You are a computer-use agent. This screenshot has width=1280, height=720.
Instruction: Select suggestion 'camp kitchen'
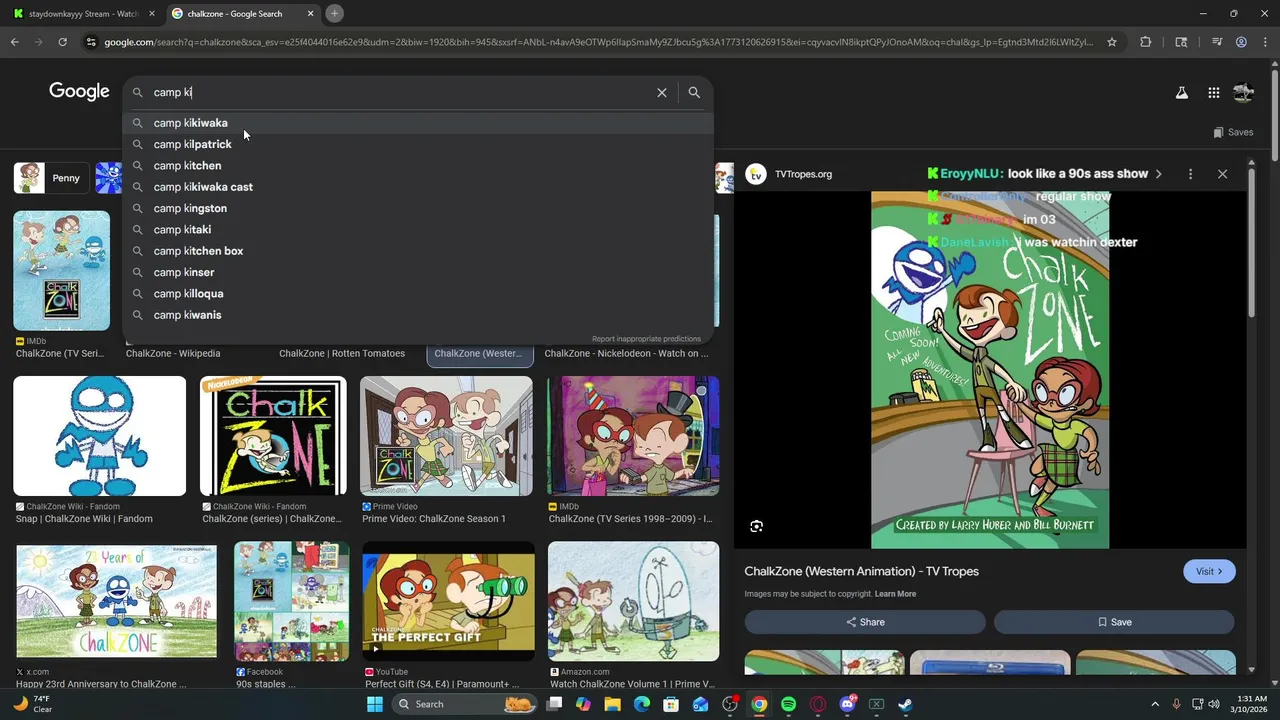tap(418, 166)
